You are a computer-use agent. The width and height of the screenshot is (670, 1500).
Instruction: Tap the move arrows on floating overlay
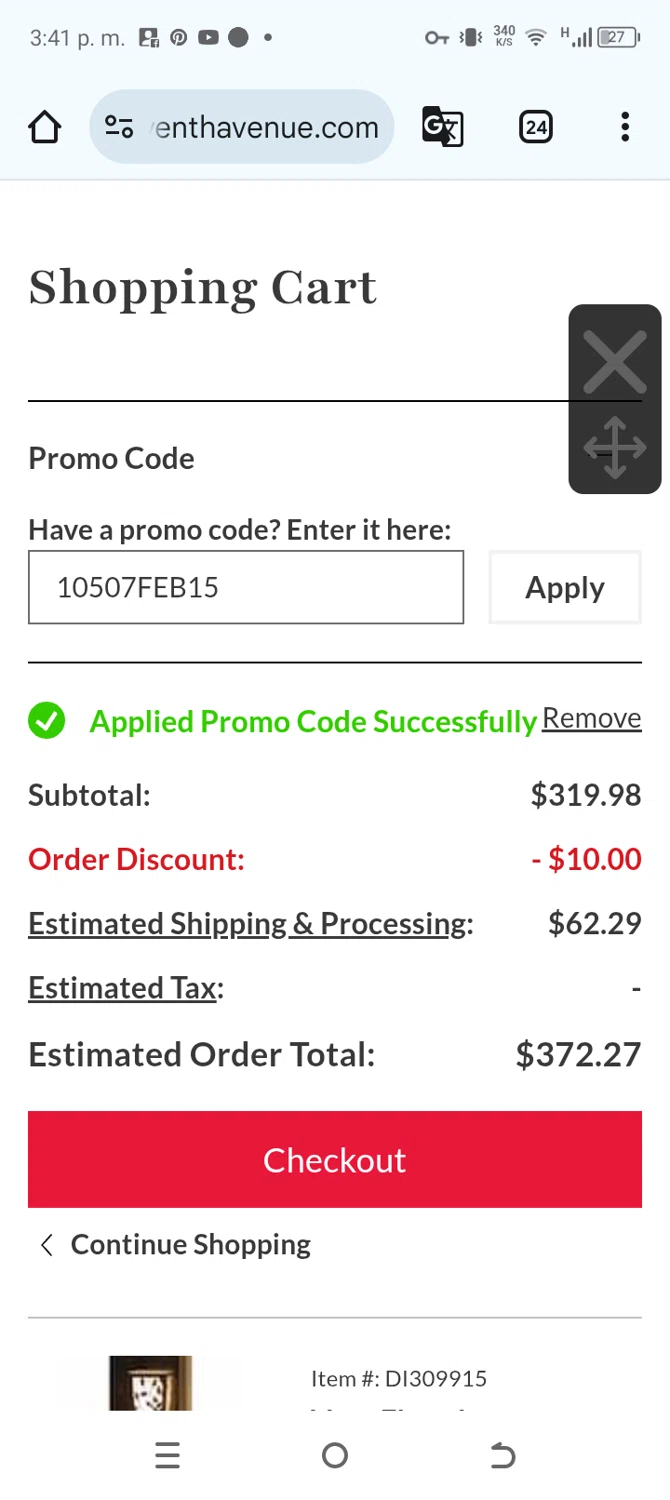(x=614, y=449)
